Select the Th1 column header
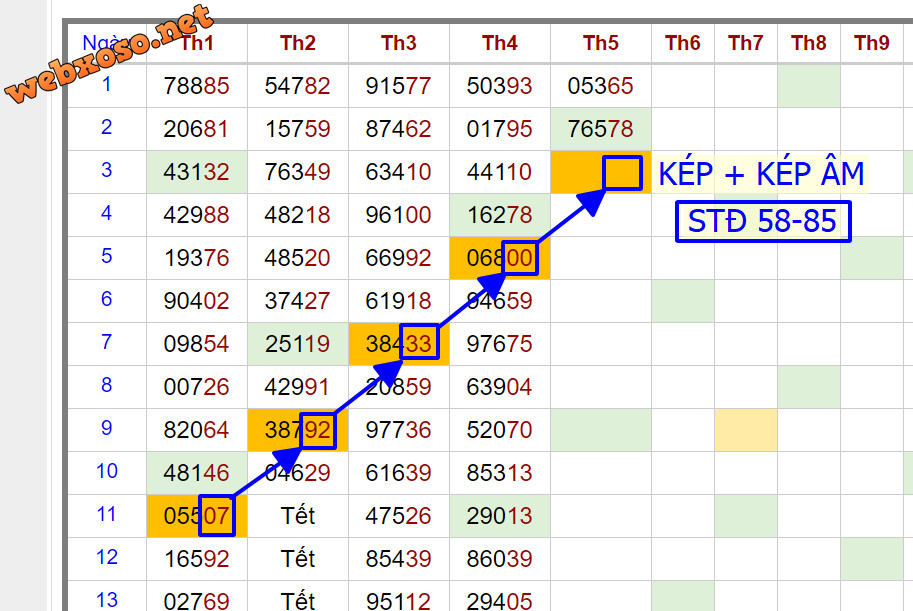The height and width of the screenshot is (611, 913). (197, 43)
